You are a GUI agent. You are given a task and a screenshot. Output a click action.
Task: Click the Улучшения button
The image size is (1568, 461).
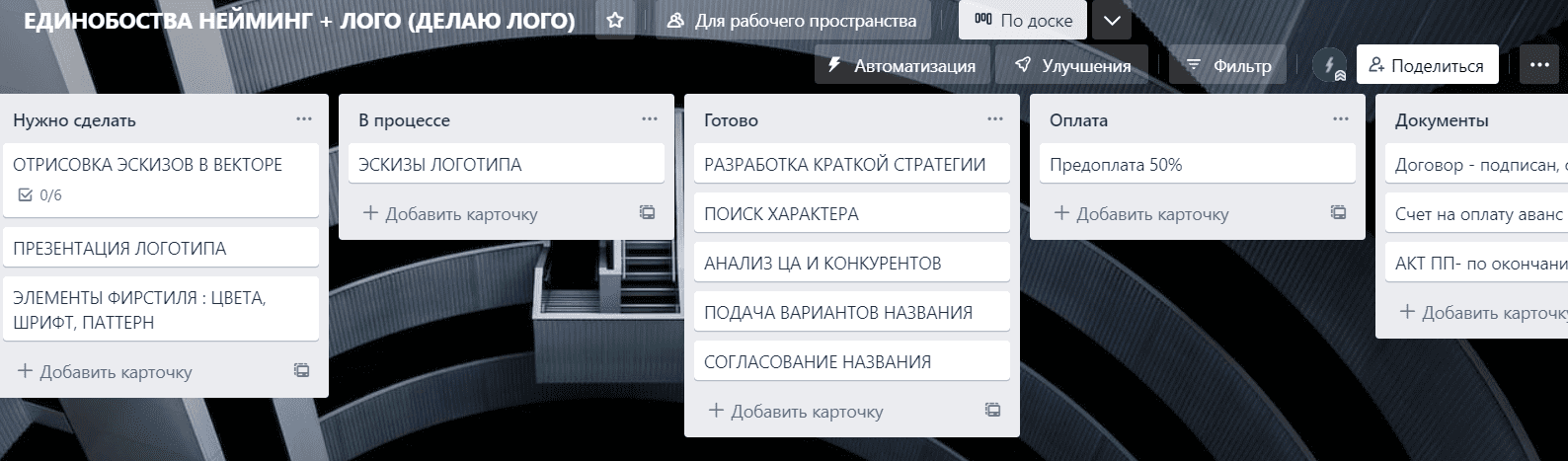[x=1073, y=65]
